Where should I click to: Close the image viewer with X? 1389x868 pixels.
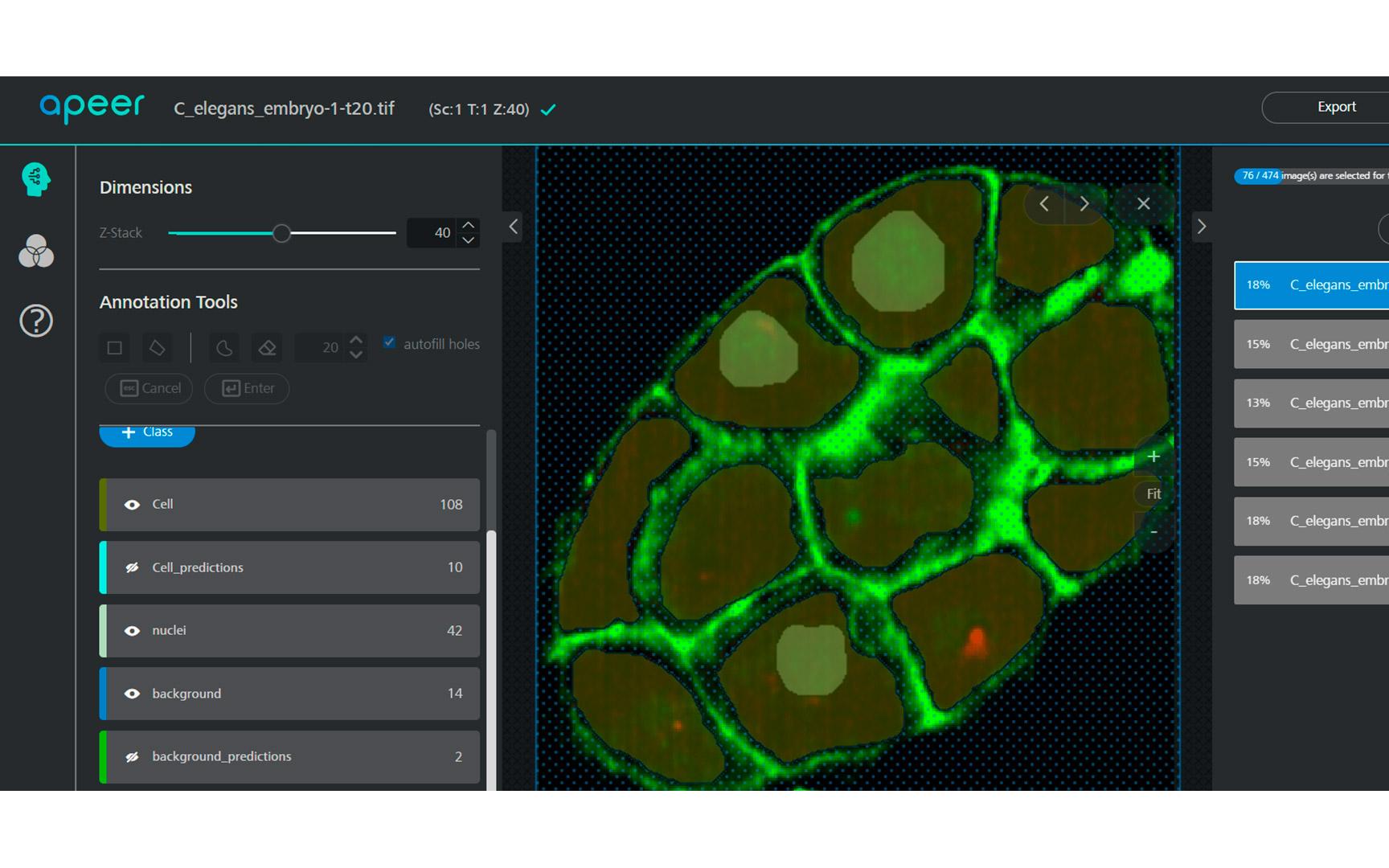tap(1143, 204)
